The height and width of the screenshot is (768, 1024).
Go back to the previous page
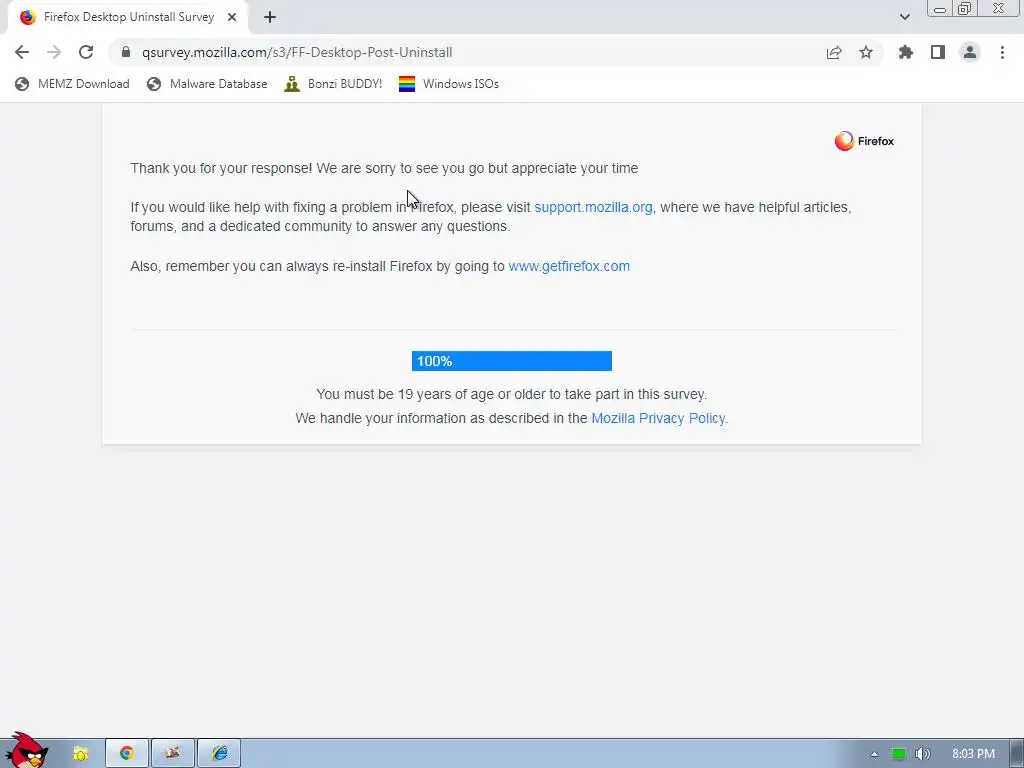pyautogui.click(x=22, y=52)
